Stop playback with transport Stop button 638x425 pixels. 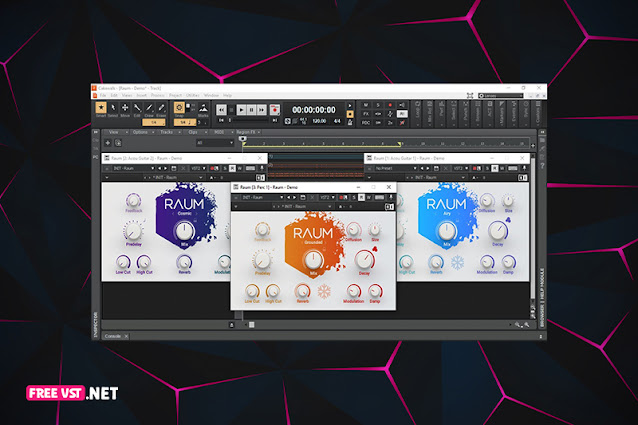coord(232,110)
